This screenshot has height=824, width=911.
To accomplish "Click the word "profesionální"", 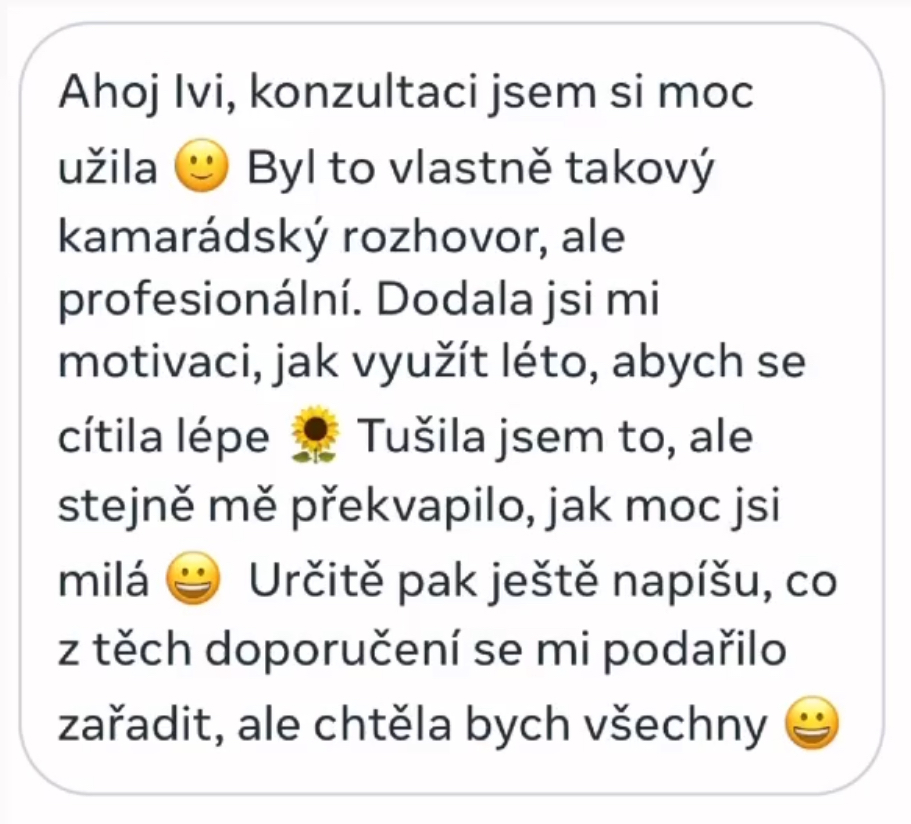I will point(210,302).
